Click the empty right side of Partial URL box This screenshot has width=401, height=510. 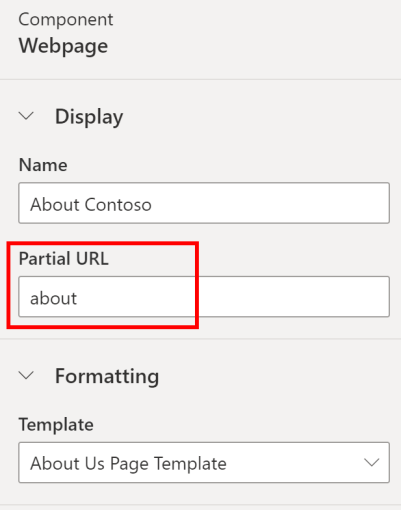tap(293, 297)
